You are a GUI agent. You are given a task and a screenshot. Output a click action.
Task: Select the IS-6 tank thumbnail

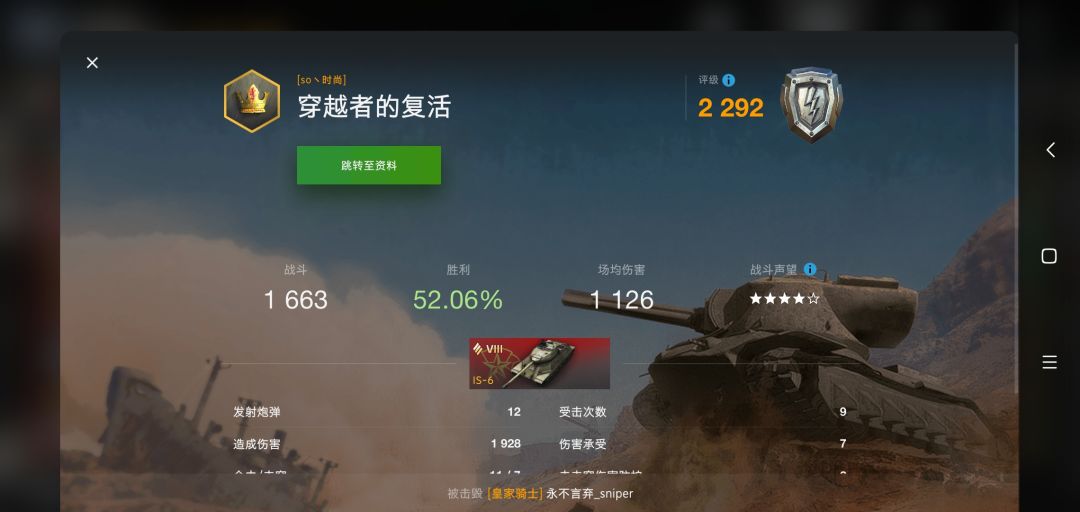click(539, 363)
